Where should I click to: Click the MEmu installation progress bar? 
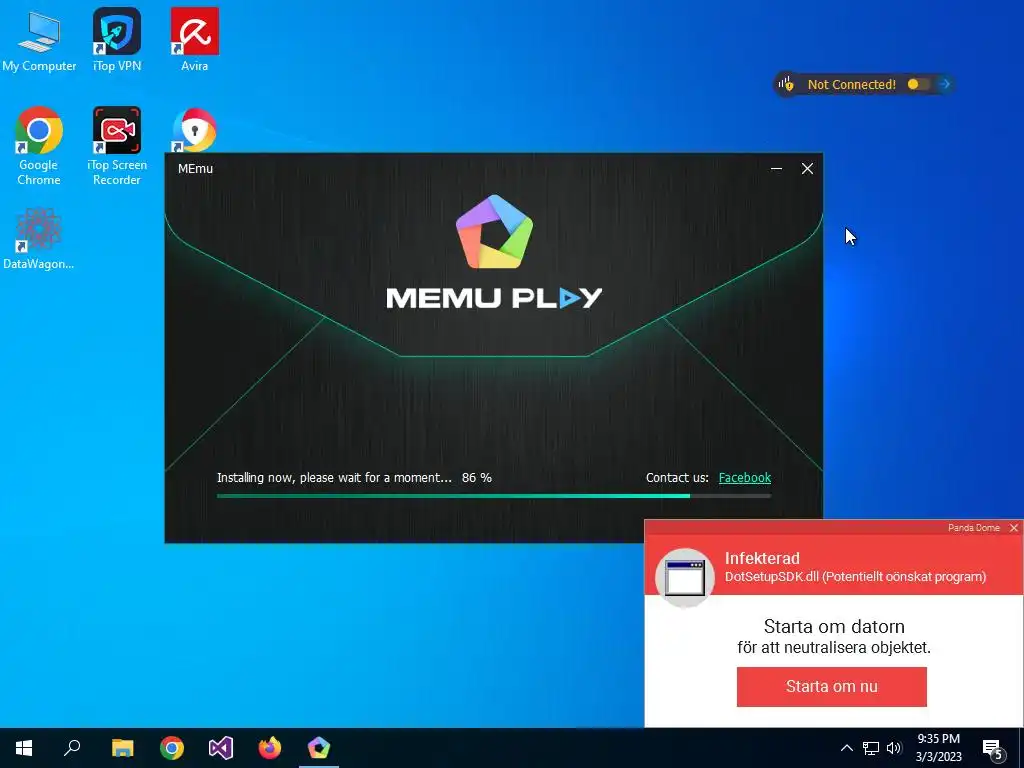[494, 496]
